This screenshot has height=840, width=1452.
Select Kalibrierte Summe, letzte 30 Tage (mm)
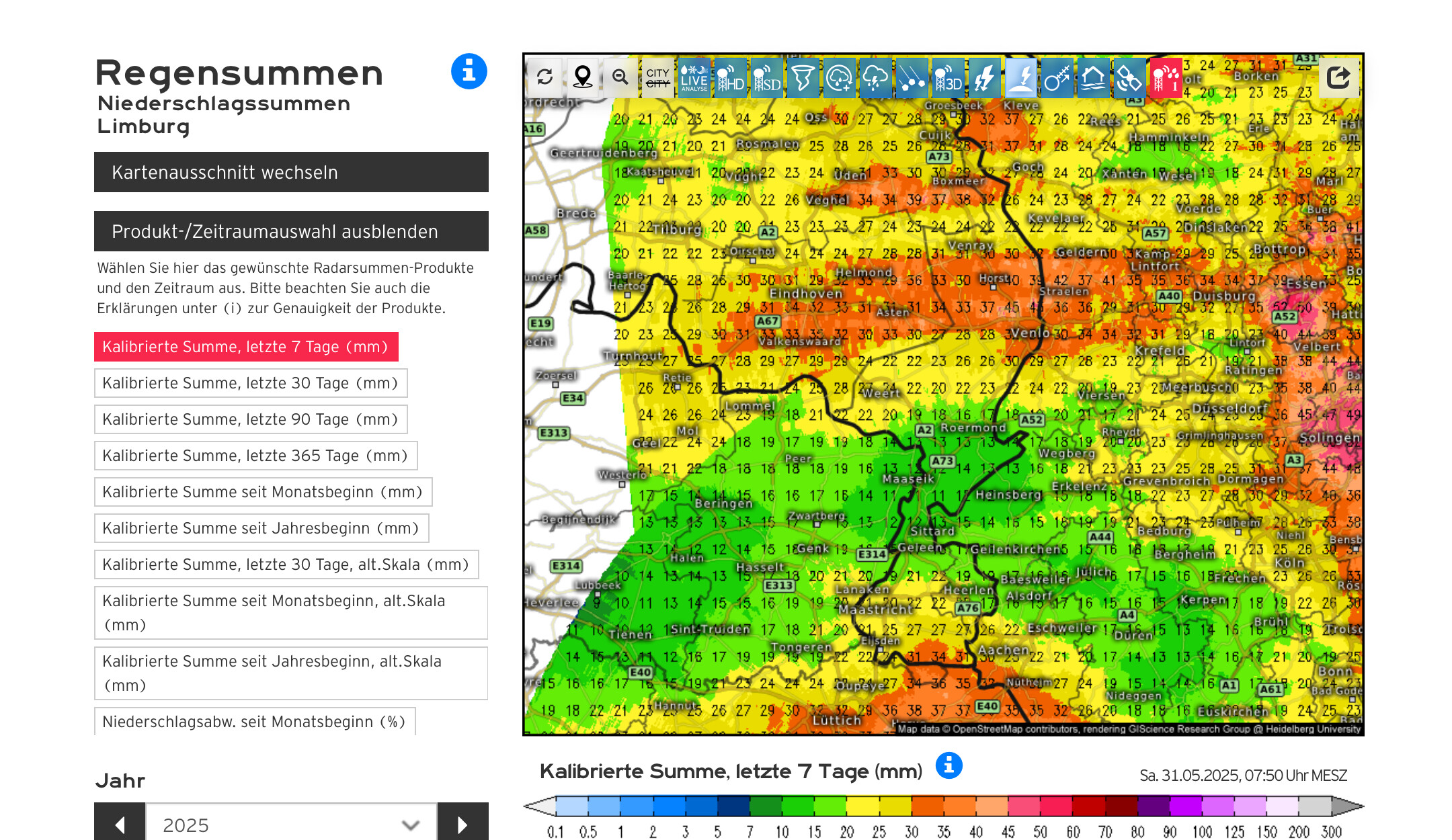pos(250,383)
